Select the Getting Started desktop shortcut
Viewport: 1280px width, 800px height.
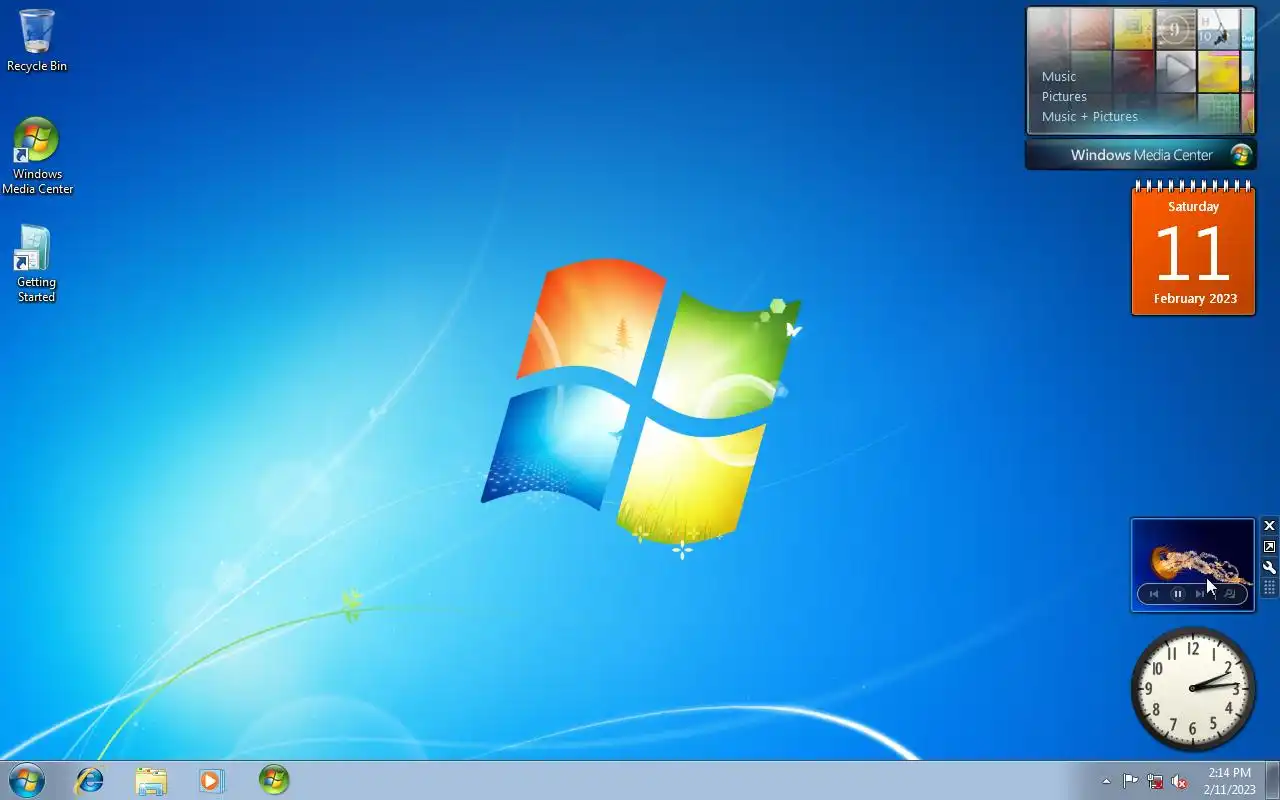pyautogui.click(x=36, y=264)
